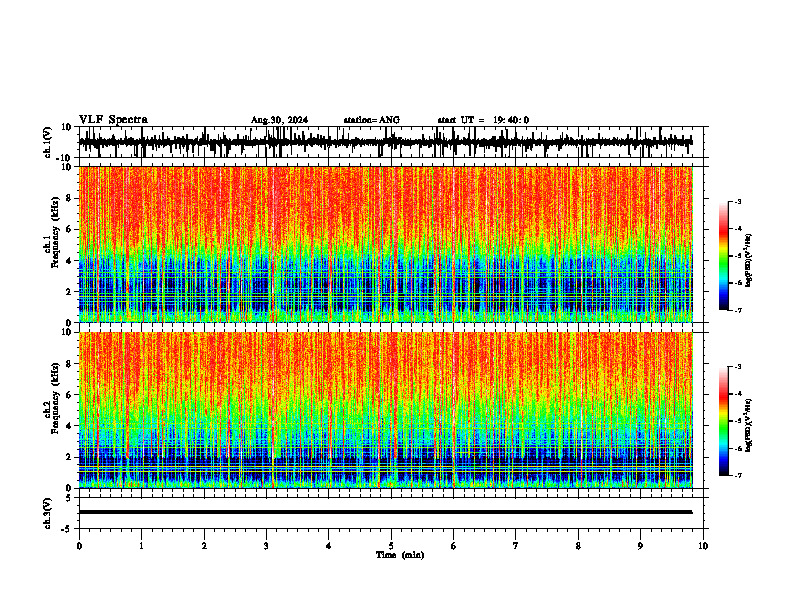Screen dimensions: 792x612
Task: Select the ch.1 colorbar log(PSD) label
Action: pos(749,261)
